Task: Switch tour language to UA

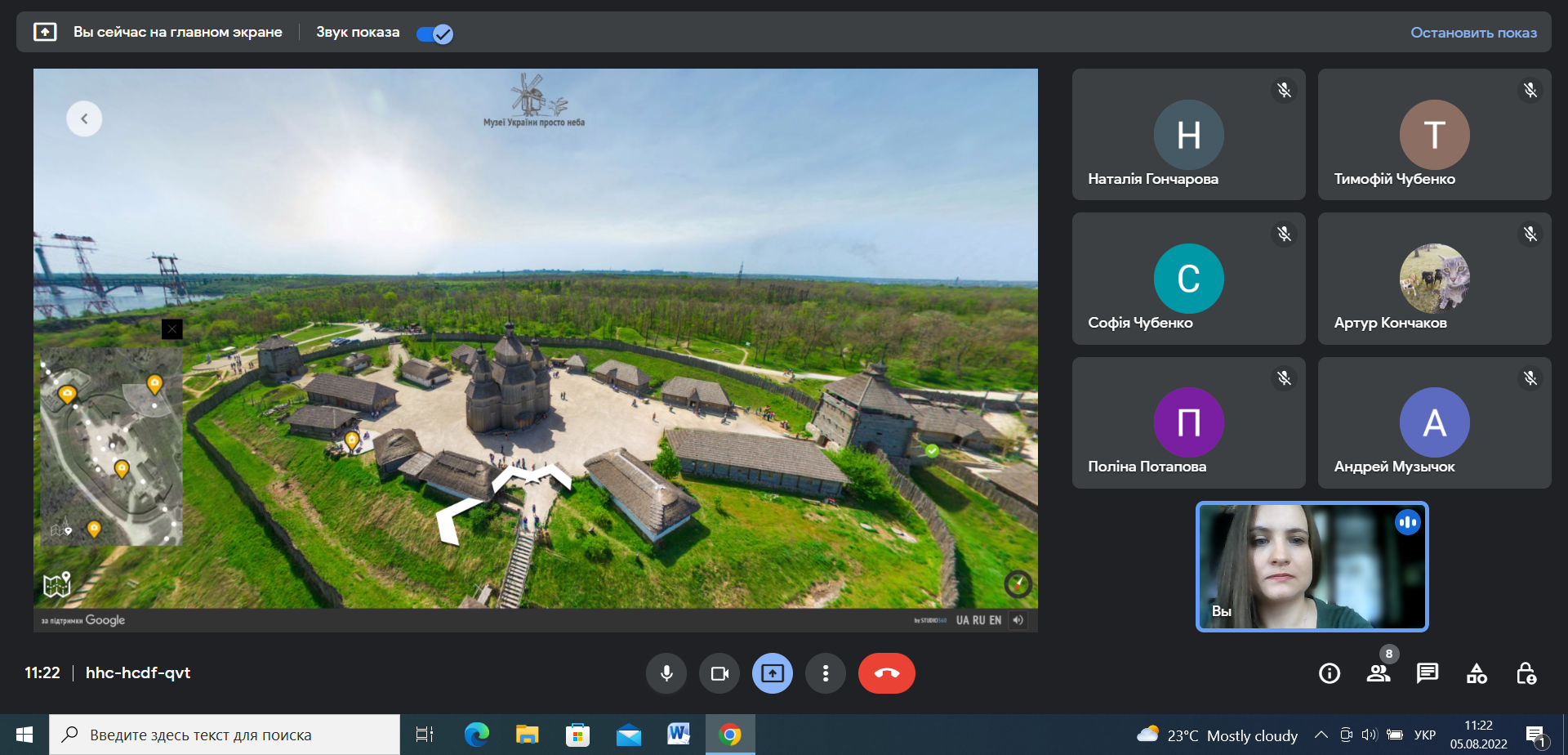Action: coord(963,620)
